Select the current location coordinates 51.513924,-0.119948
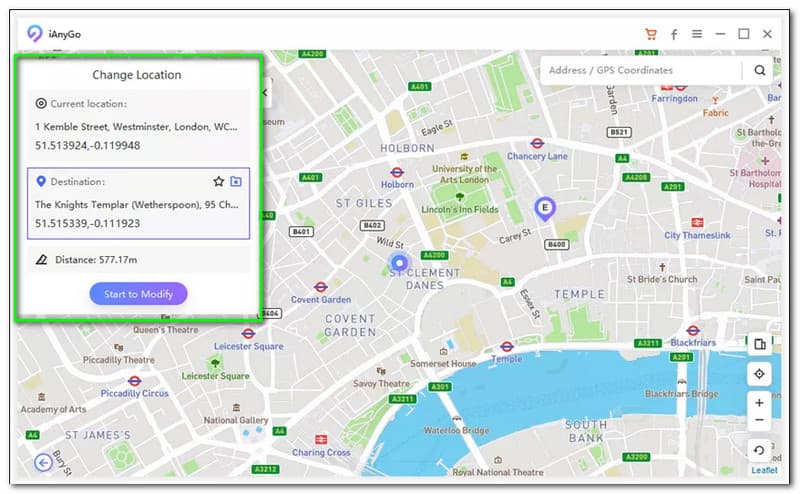Image resolution: width=800 pixels, height=494 pixels. (87, 145)
